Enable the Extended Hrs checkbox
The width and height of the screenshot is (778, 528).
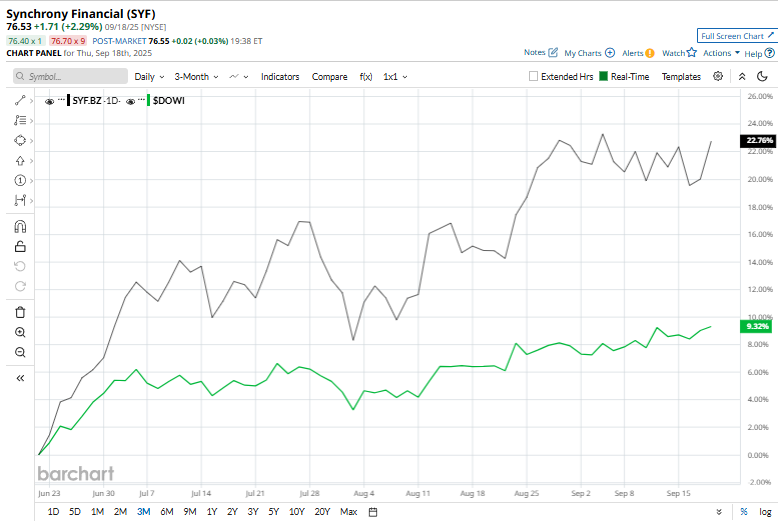click(x=533, y=76)
